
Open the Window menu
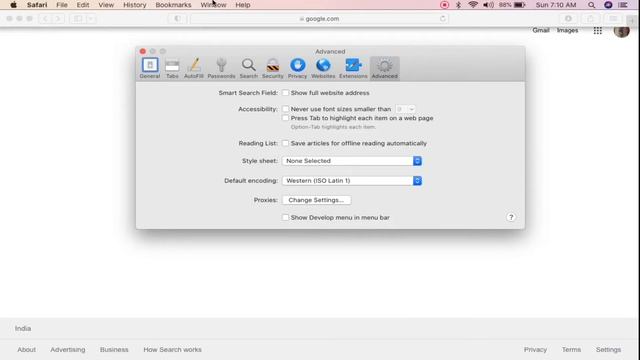213,5
